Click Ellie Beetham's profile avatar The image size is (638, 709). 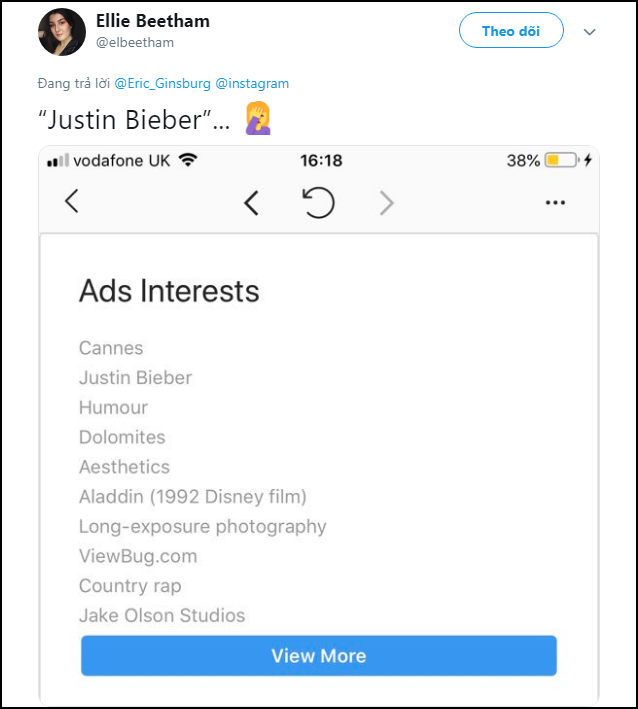pyautogui.click(x=62, y=31)
